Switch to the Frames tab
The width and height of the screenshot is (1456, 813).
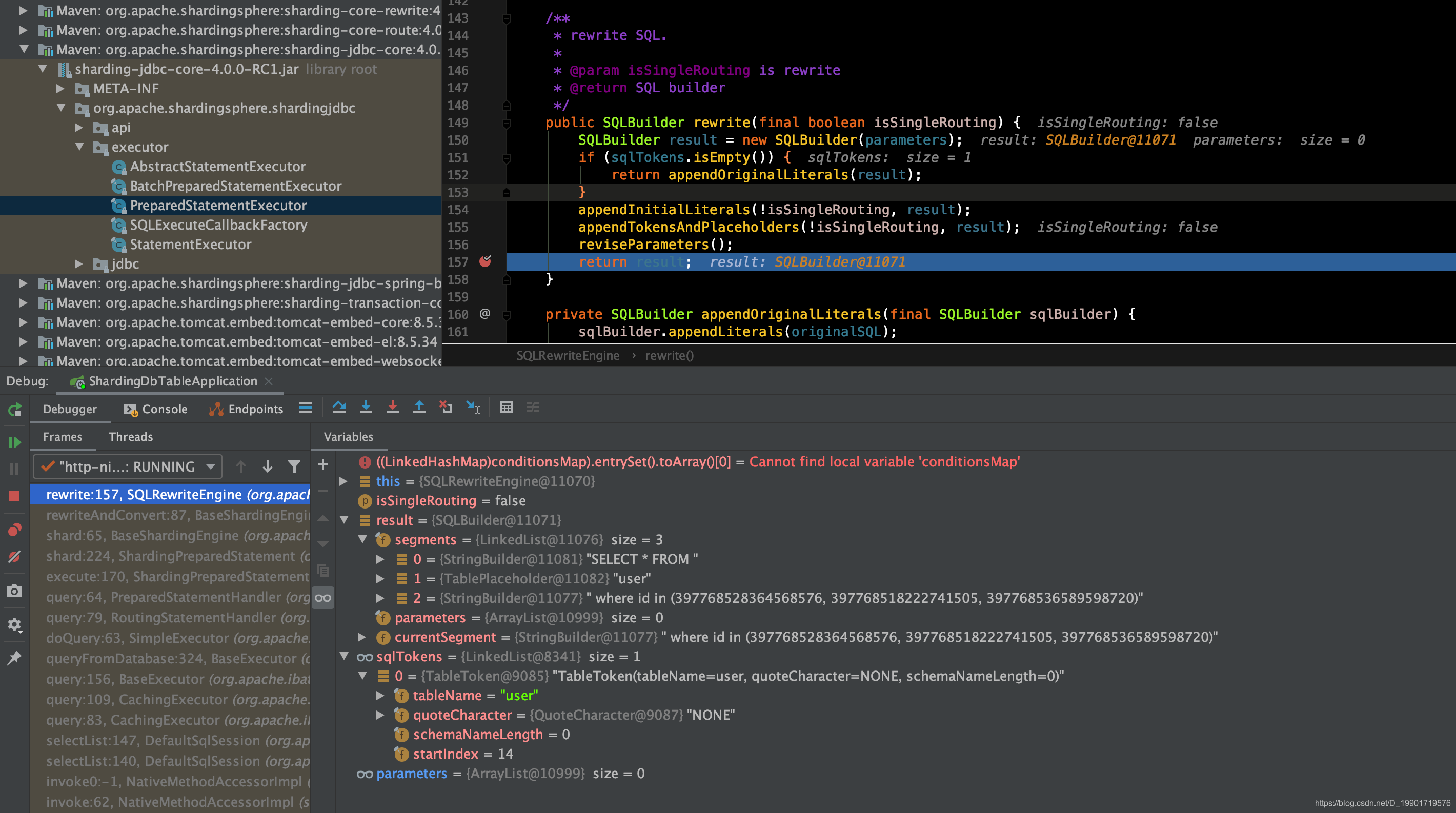(x=62, y=437)
